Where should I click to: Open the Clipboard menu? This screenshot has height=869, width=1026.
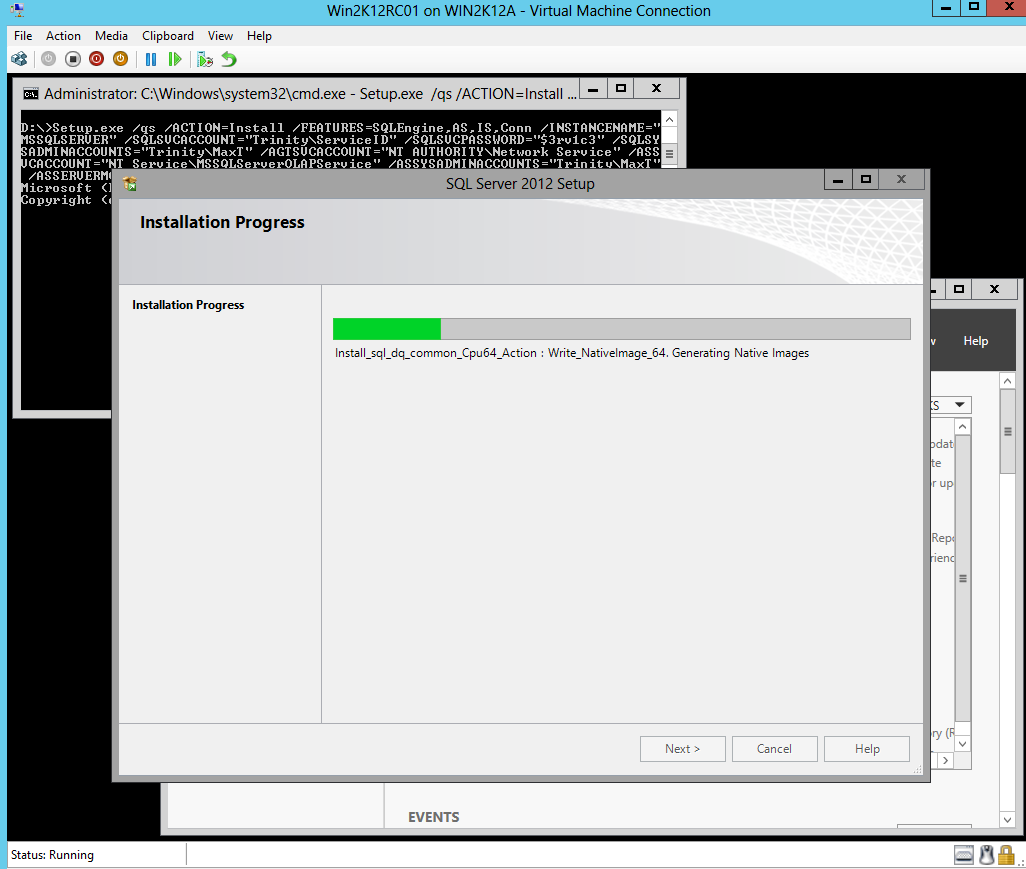168,36
